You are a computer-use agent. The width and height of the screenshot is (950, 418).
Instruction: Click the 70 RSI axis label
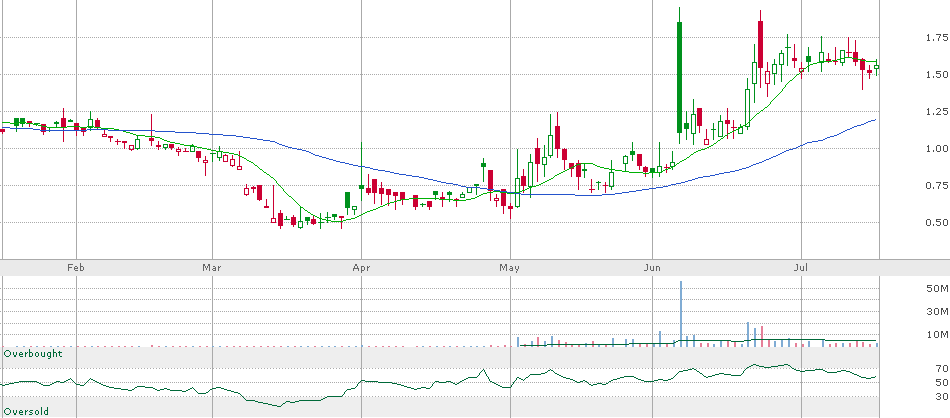pyautogui.click(x=941, y=368)
